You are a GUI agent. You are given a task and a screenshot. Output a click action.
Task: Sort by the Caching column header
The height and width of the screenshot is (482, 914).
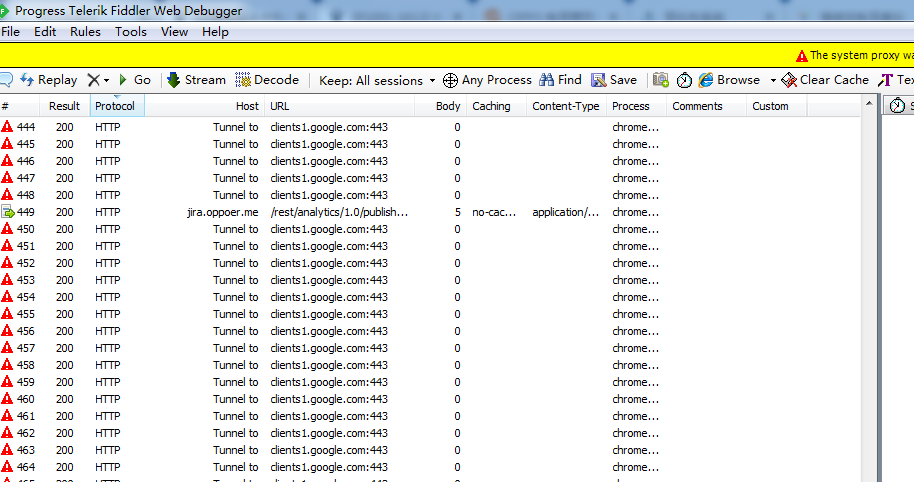(497, 106)
